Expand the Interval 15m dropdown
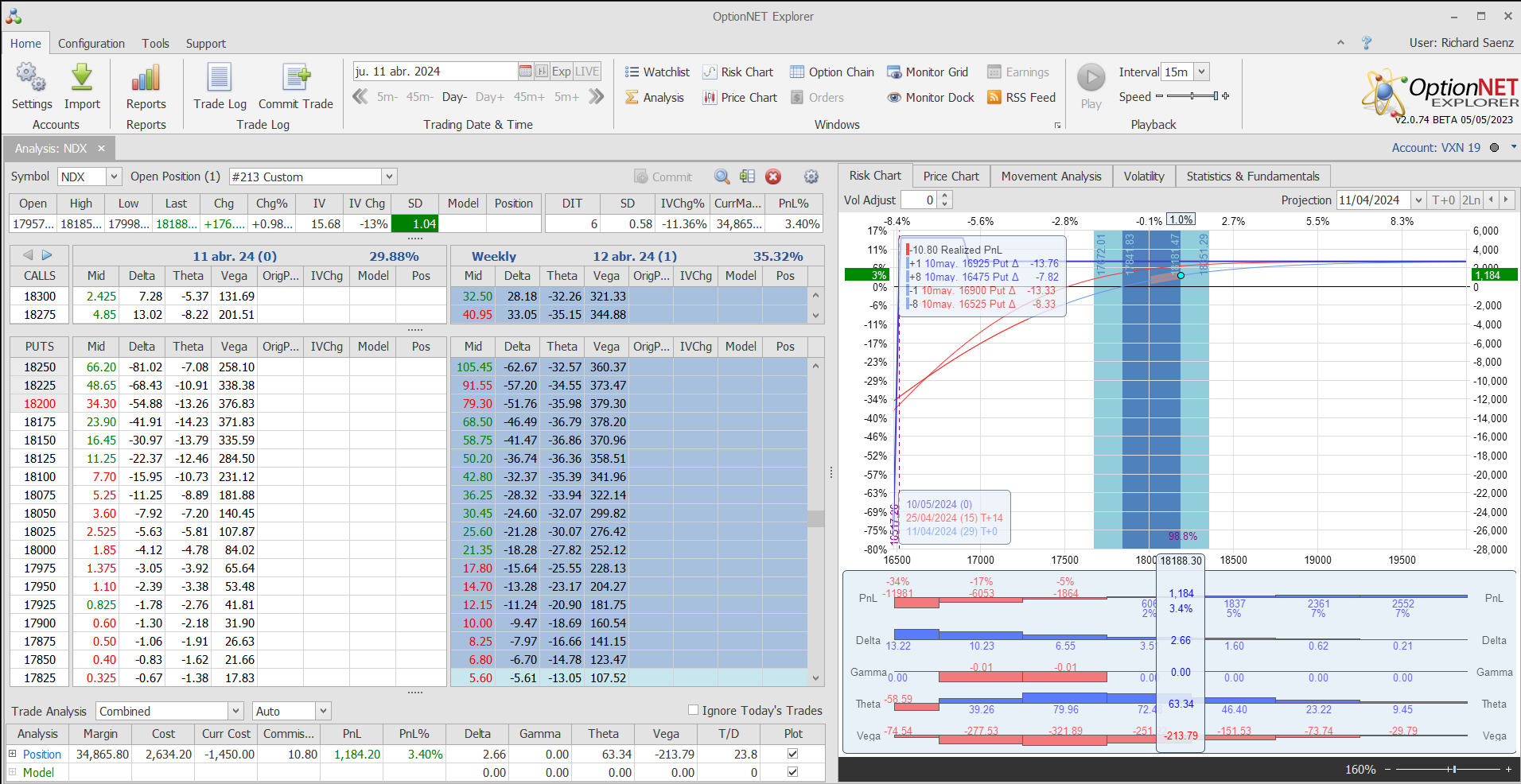1521x784 pixels. (x=1201, y=72)
